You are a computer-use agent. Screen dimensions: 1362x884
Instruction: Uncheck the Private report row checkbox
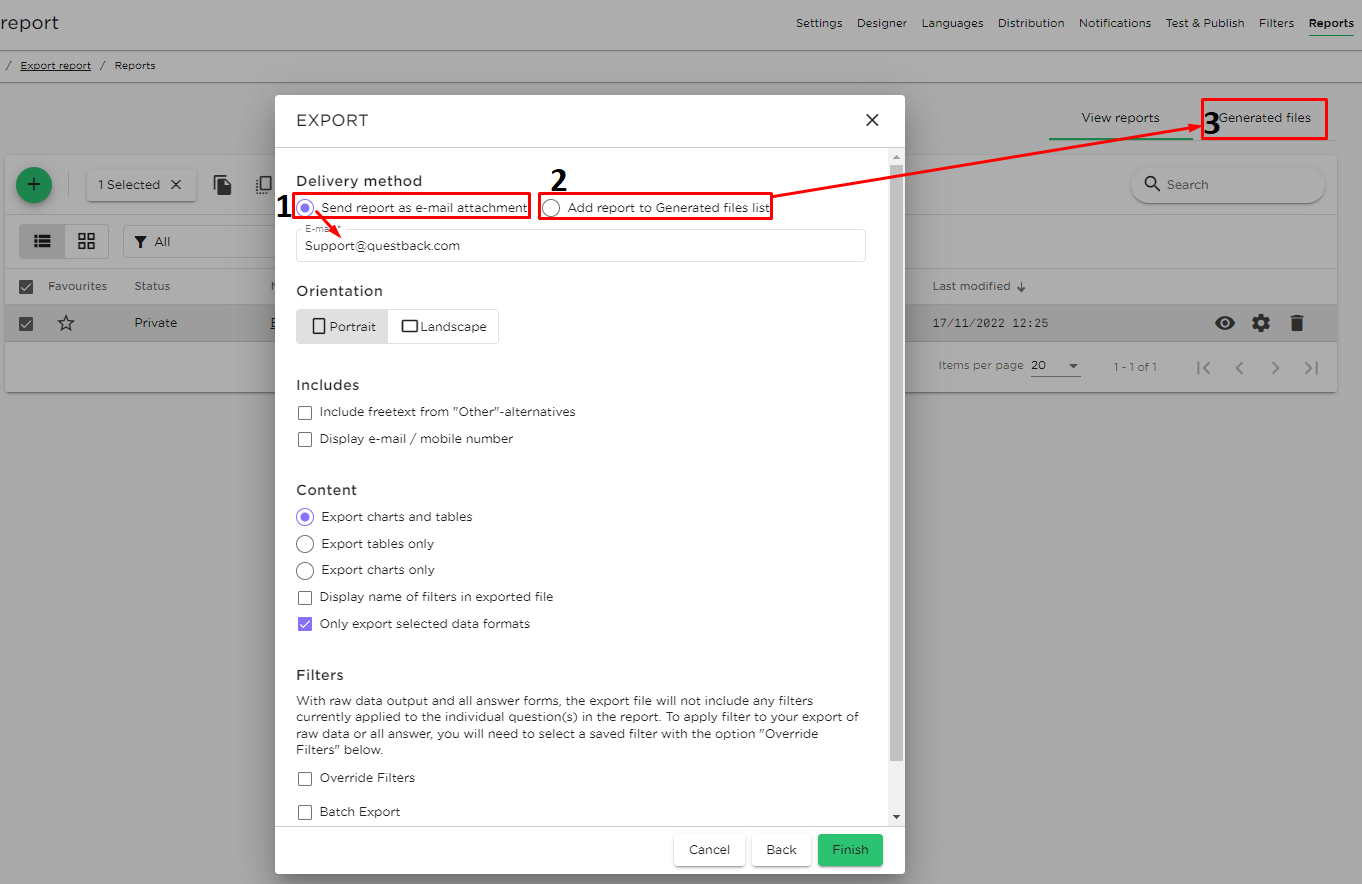pos(26,323)
